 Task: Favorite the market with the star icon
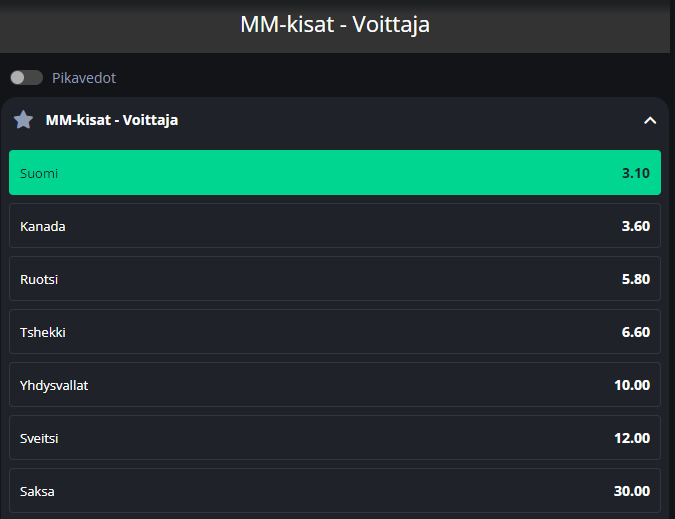[x=24, y=120]
